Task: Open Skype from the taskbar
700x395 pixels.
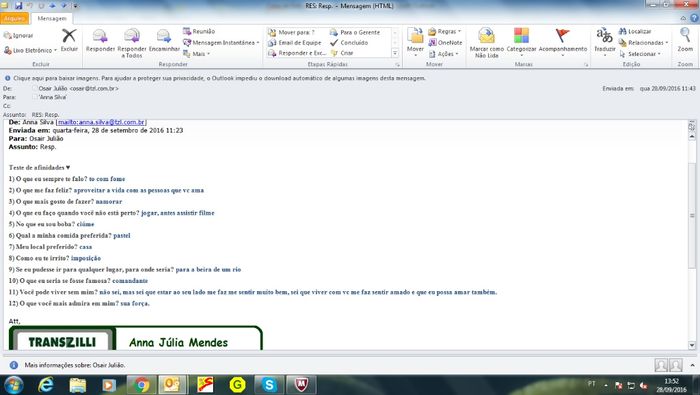Action: (x=269, y=385)
